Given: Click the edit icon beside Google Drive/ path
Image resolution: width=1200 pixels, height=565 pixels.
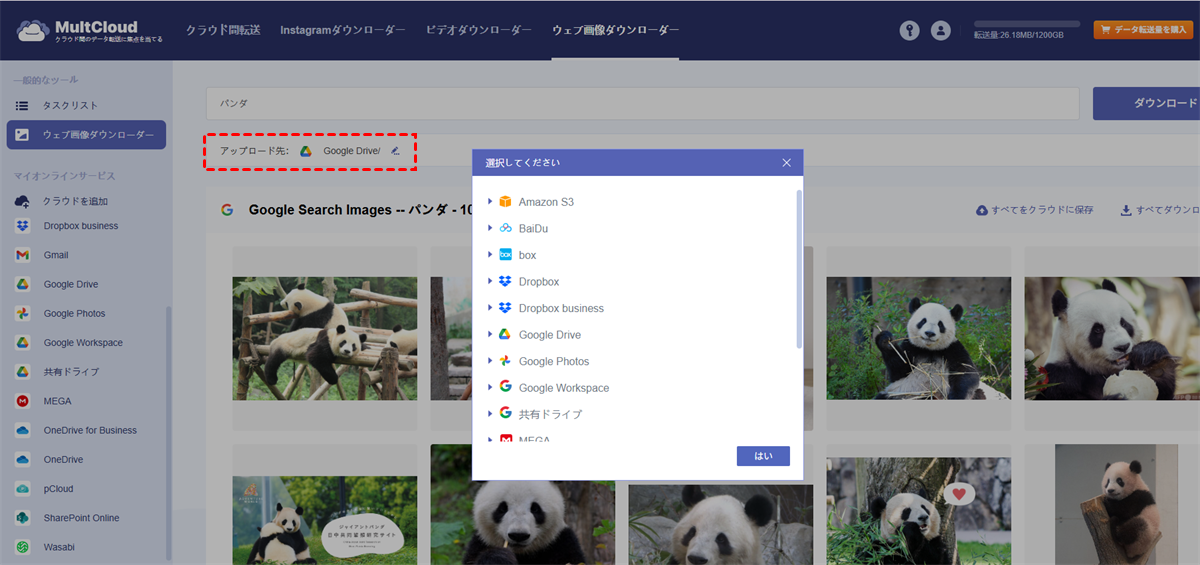Looking at the screenshot, I should click(x=395, y=151).
